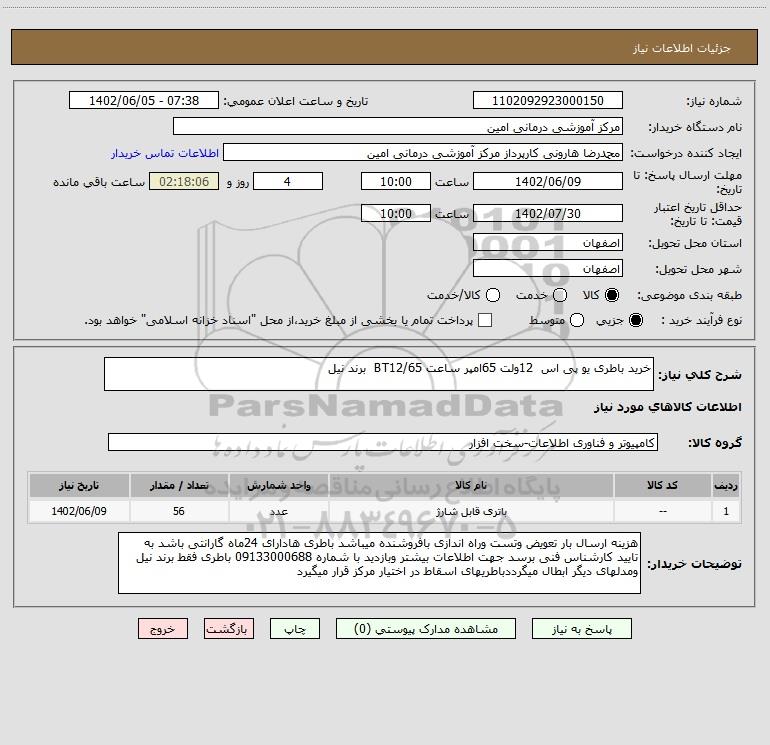This screenshot has height=745, width=770.
Task: Select the خدمت radio button
Action: (x=560, y=295)
